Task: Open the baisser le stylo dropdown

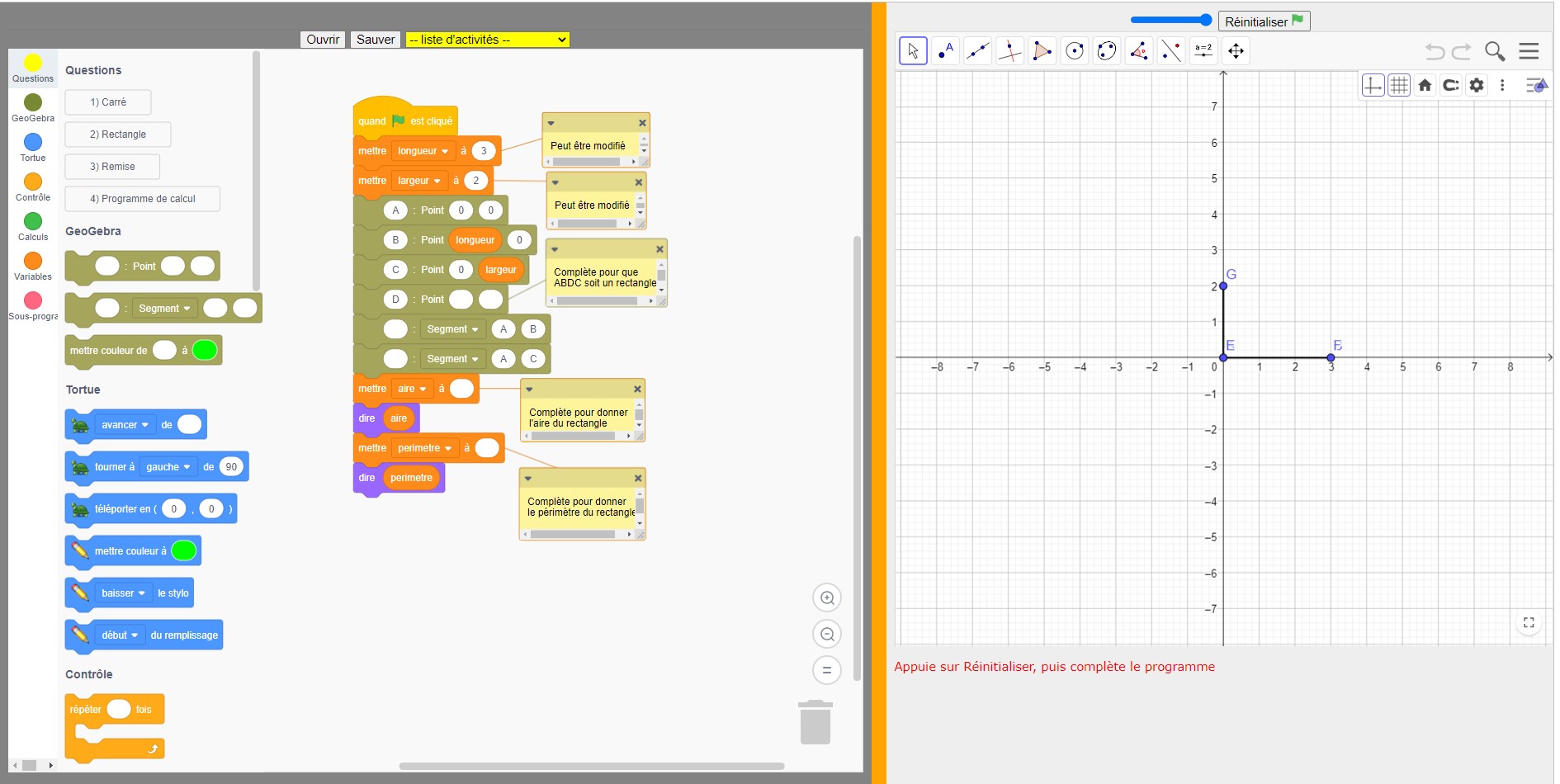Action: 123,593
